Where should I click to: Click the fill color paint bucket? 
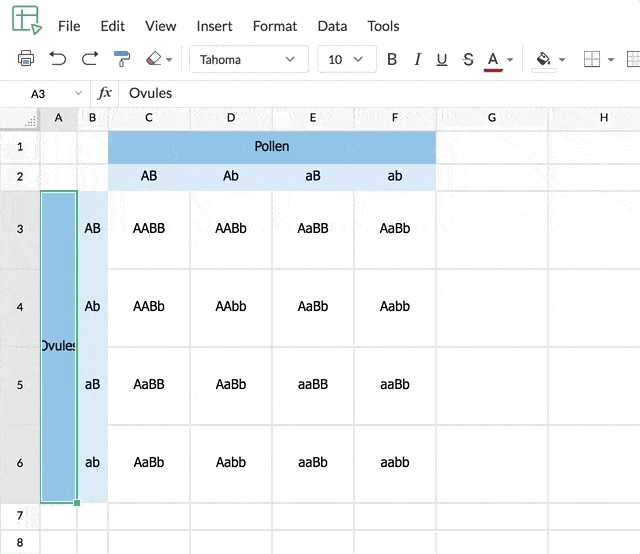544,59
